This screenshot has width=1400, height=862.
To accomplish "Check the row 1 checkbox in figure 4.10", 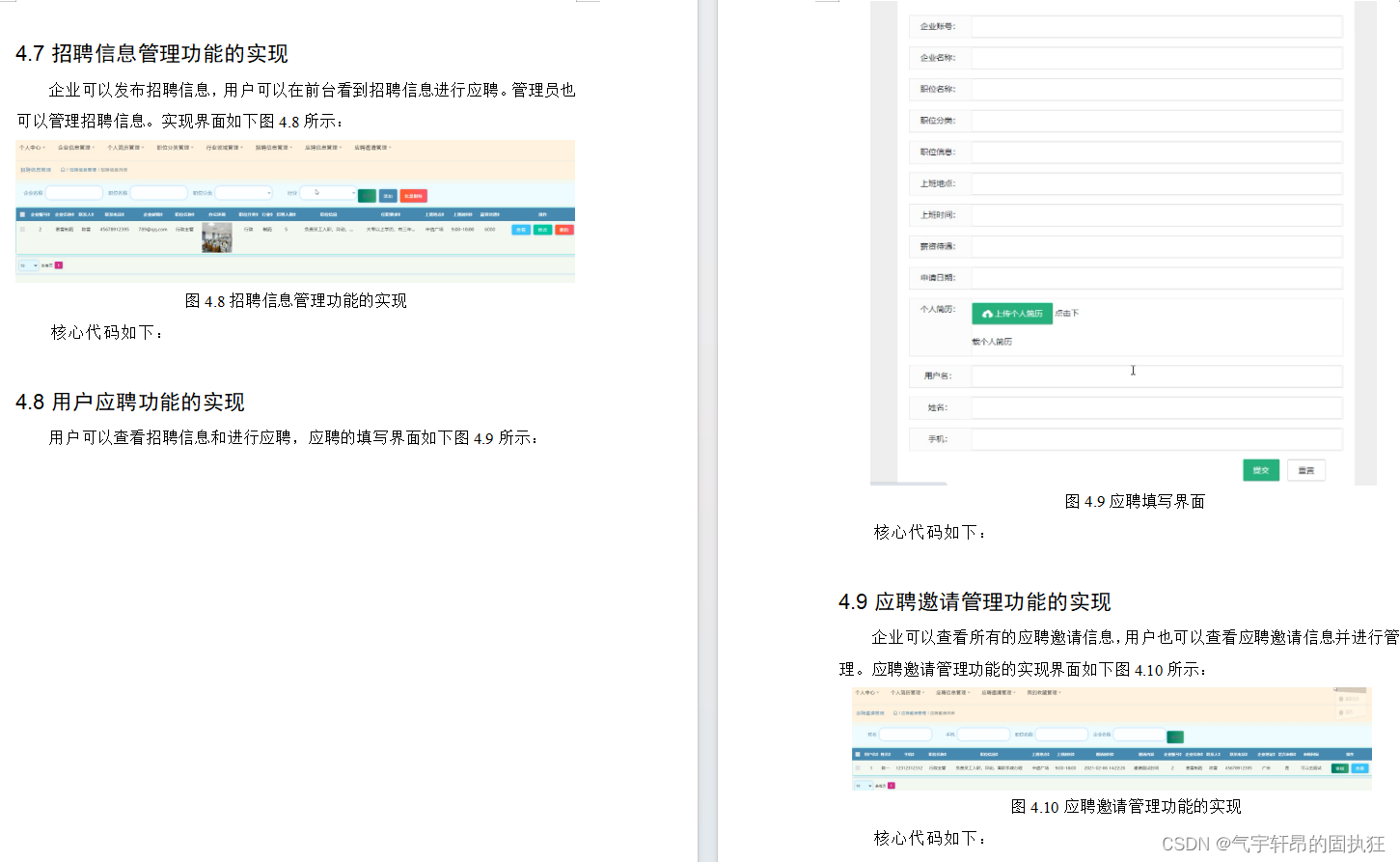I will (858, 768).
